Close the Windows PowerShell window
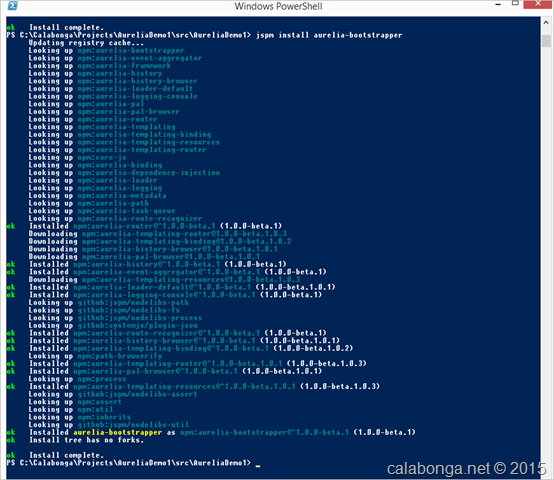554x480 pixels. (538, 4)
